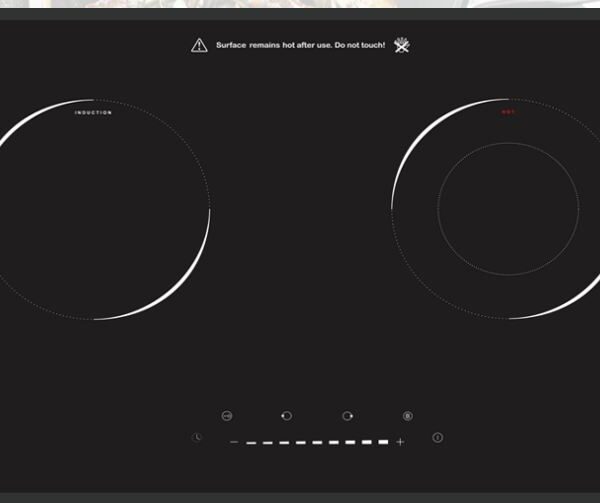The width and height of the screenshot is (600, 503).
Task: Tap the timer clock icon
Action: pyautogui.click(x=198, y=438)
